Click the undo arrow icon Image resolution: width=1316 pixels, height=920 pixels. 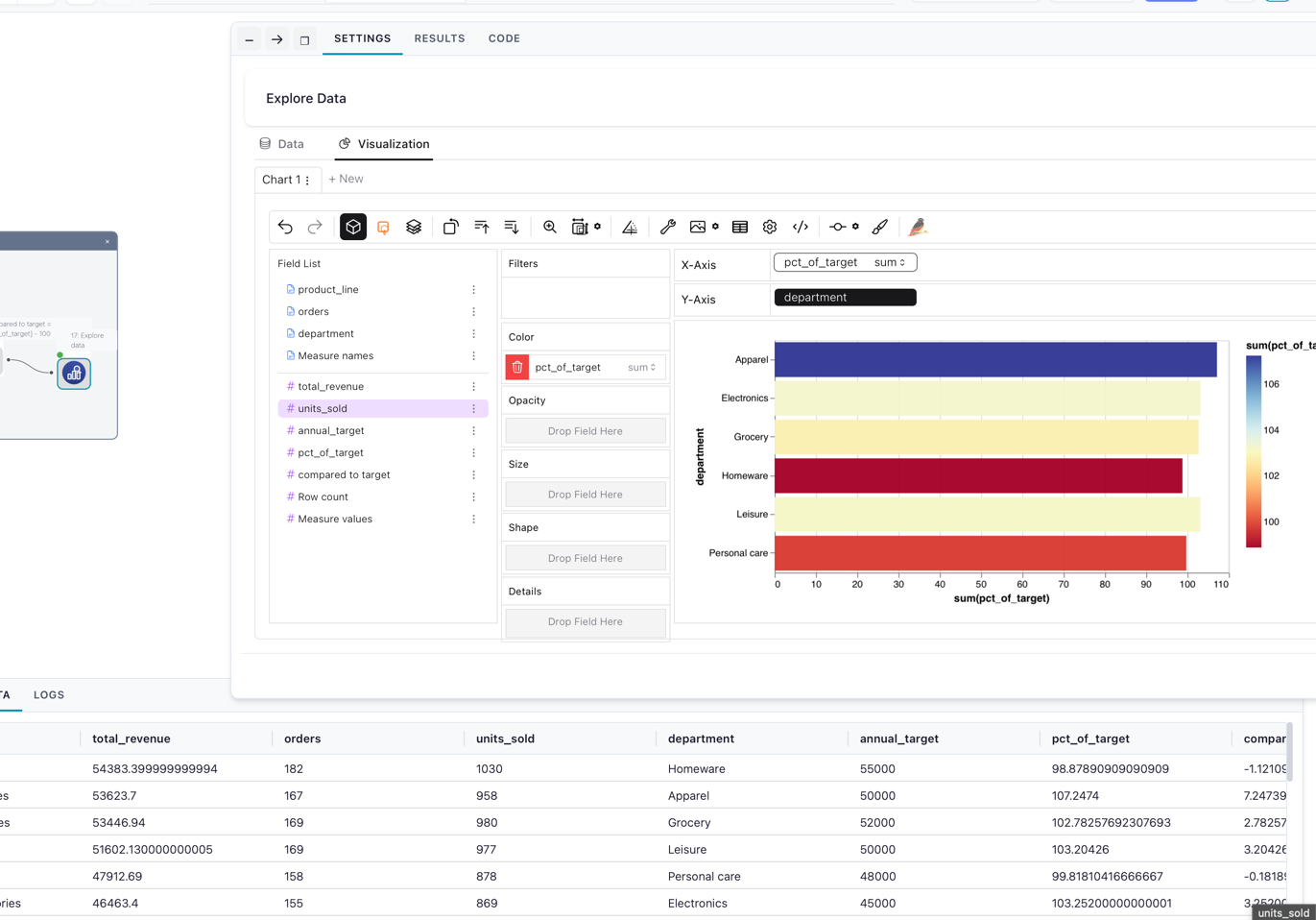pos(285,227)
